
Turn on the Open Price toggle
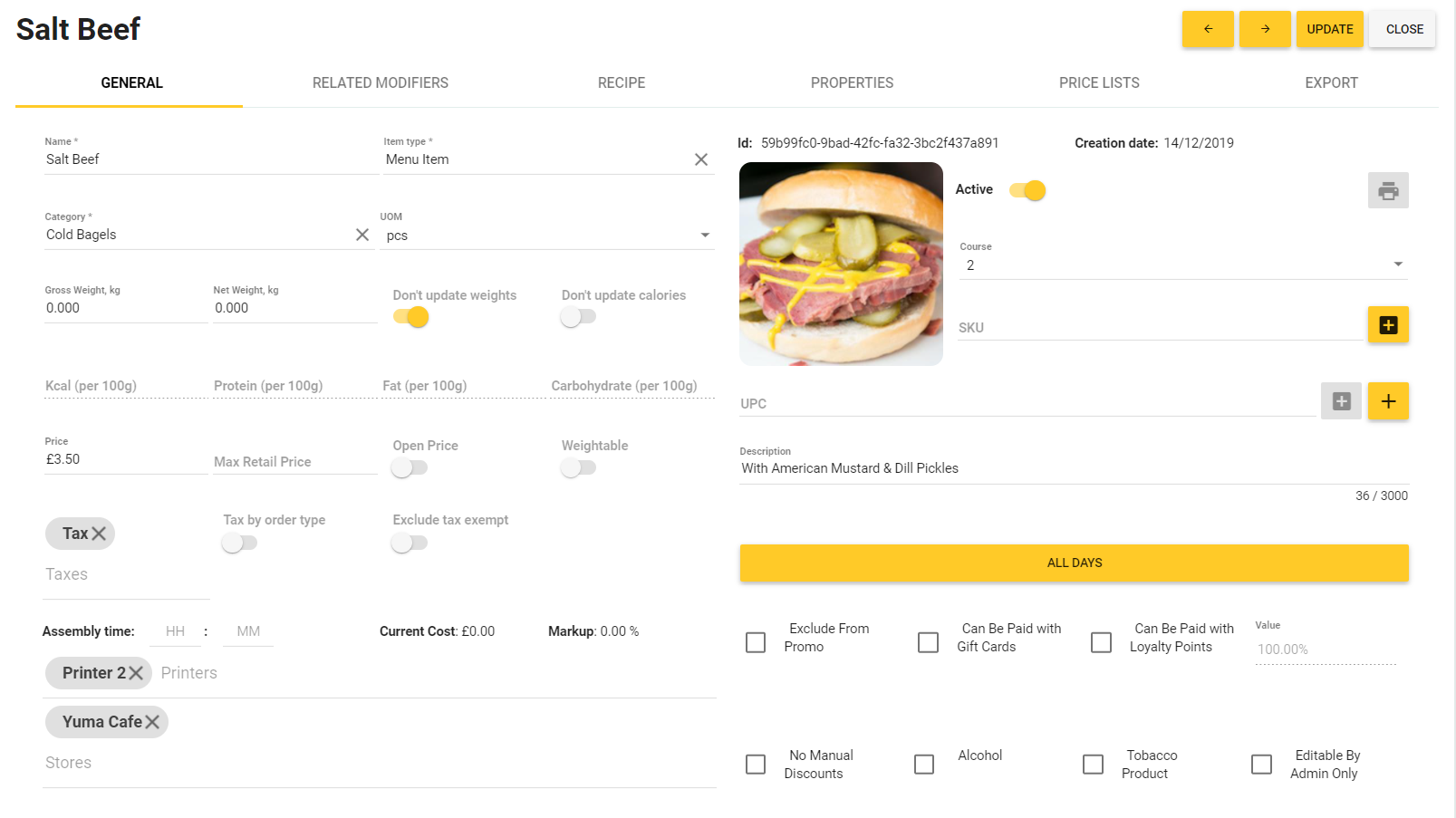tap(409, 467)
